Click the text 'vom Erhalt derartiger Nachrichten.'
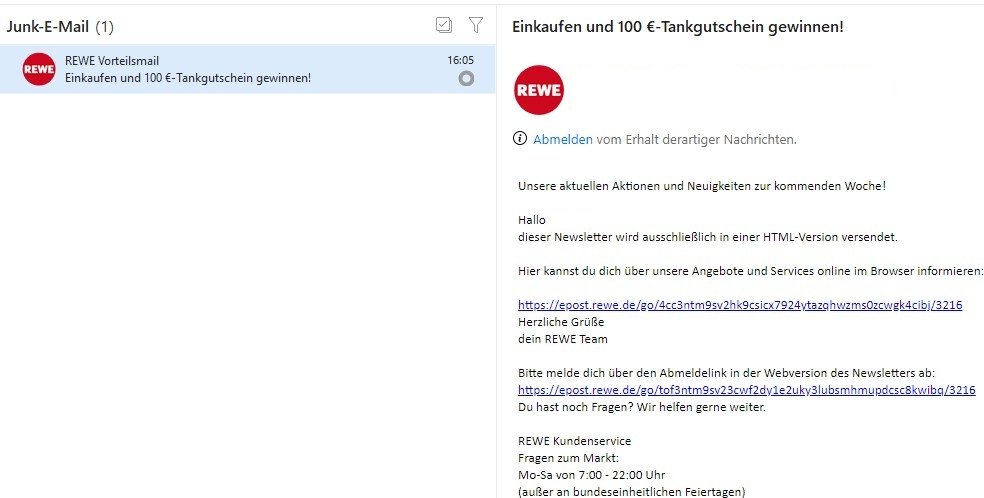984x498 pixels. click(x=696, y=139)
